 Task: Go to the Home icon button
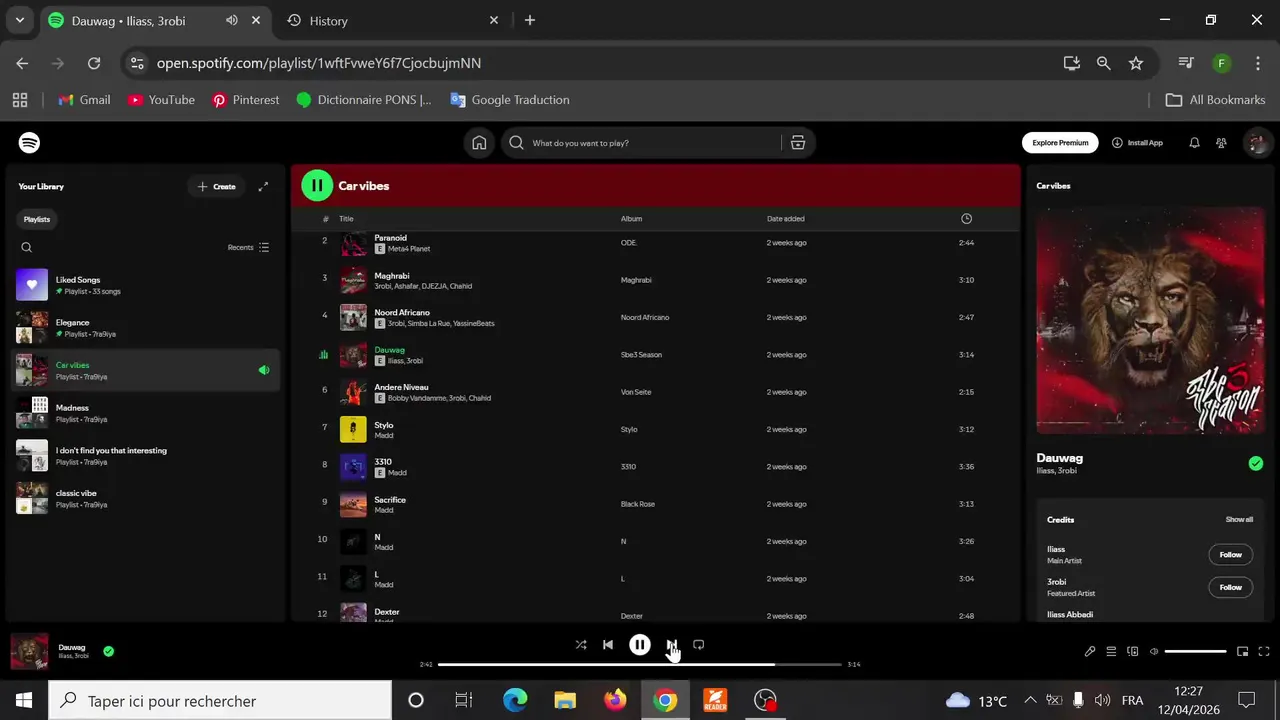tap(479, 143)
